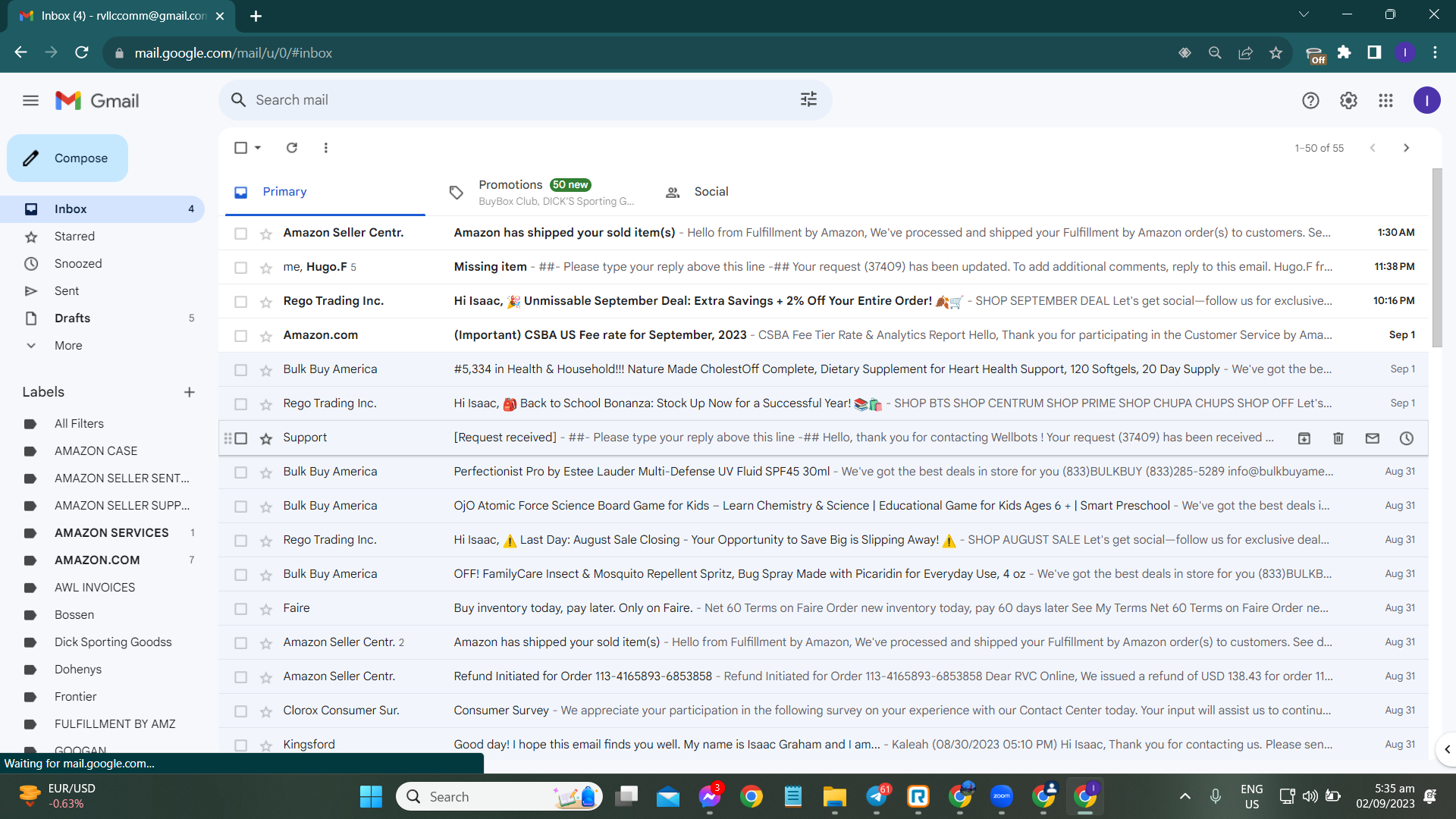
Task: Focus the Search mail field
Action: [525, 100]
